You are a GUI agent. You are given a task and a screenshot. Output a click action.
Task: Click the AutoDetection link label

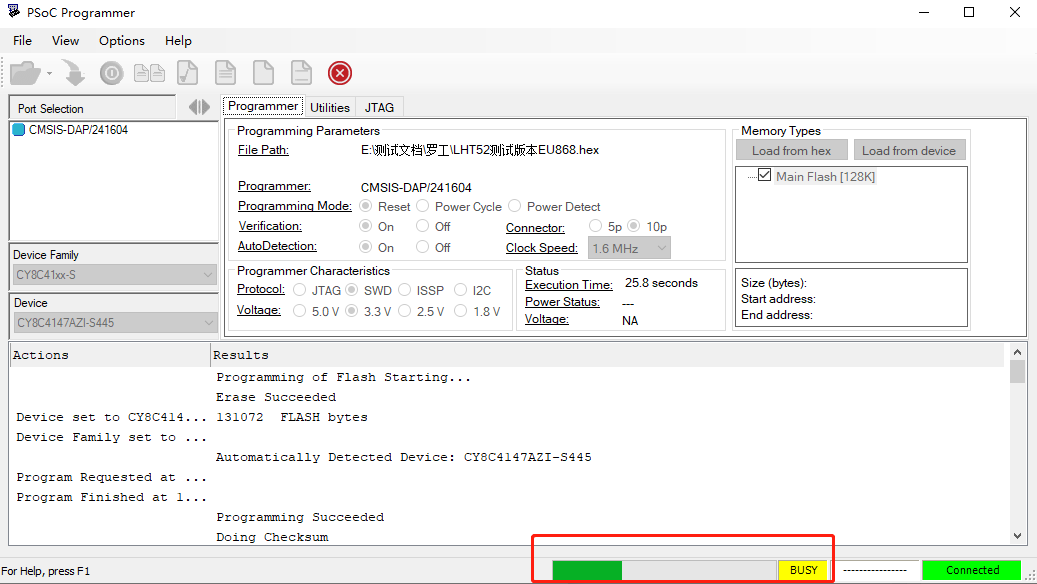[277, 246]
